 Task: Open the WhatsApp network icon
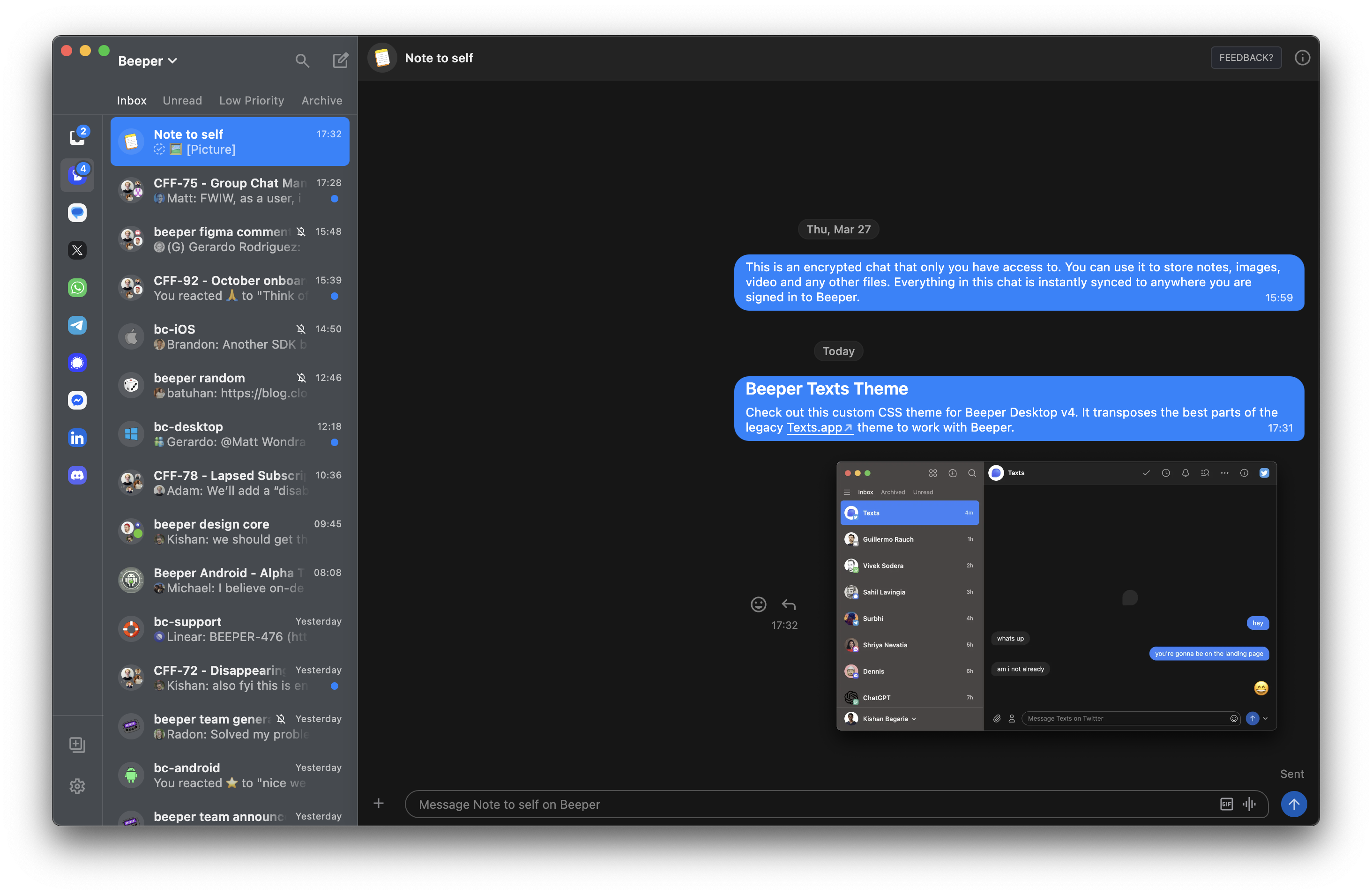pos(77,288)
